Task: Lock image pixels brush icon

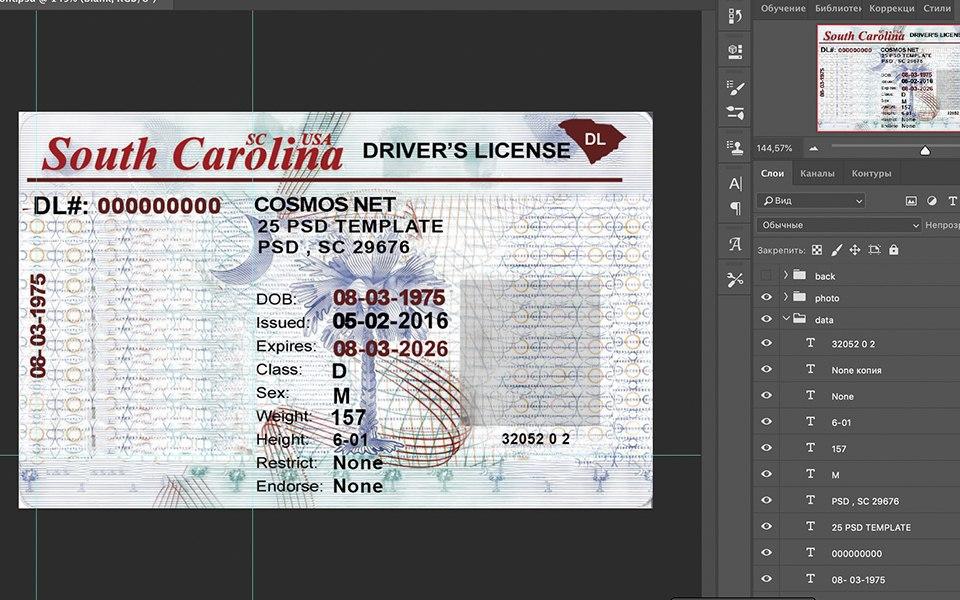Action: coord(836,250)
